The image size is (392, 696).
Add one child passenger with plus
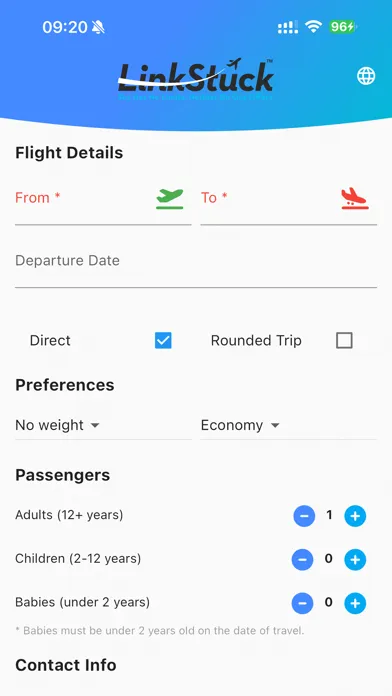pos(355,560)
